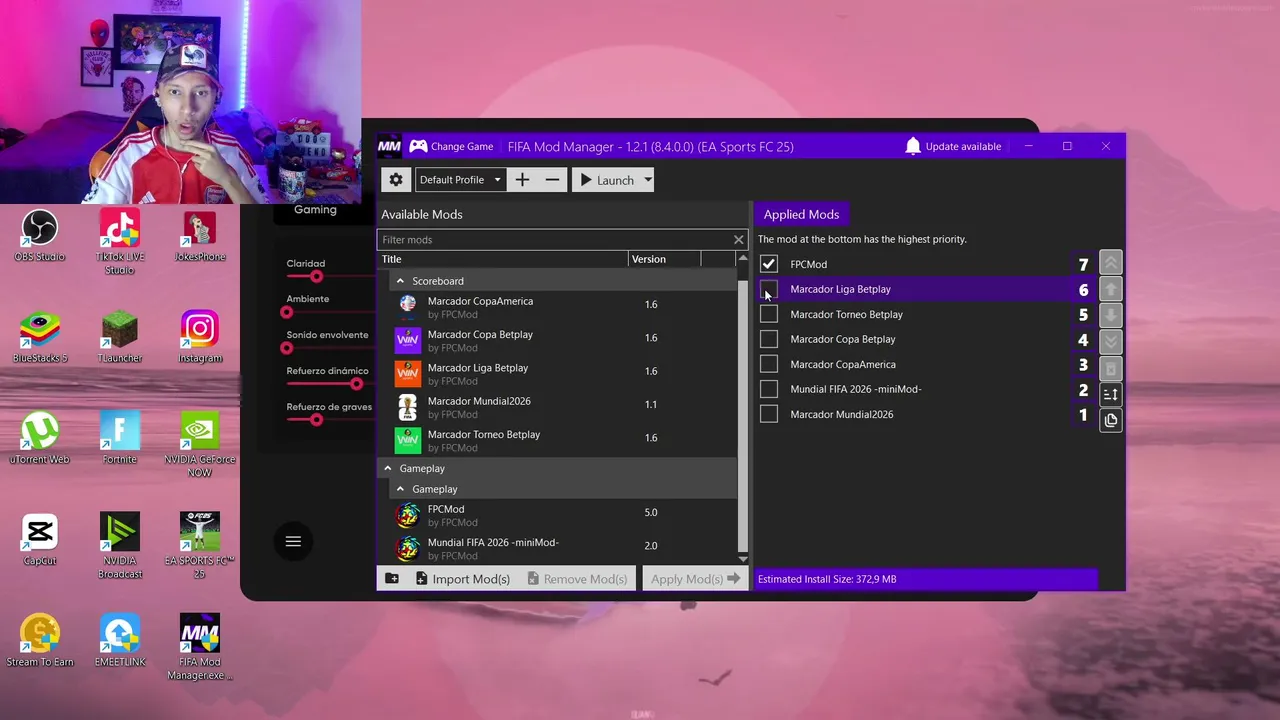1280x720 pixels.
Task: Move selected mod up one position
Action: coord(1110,289)
